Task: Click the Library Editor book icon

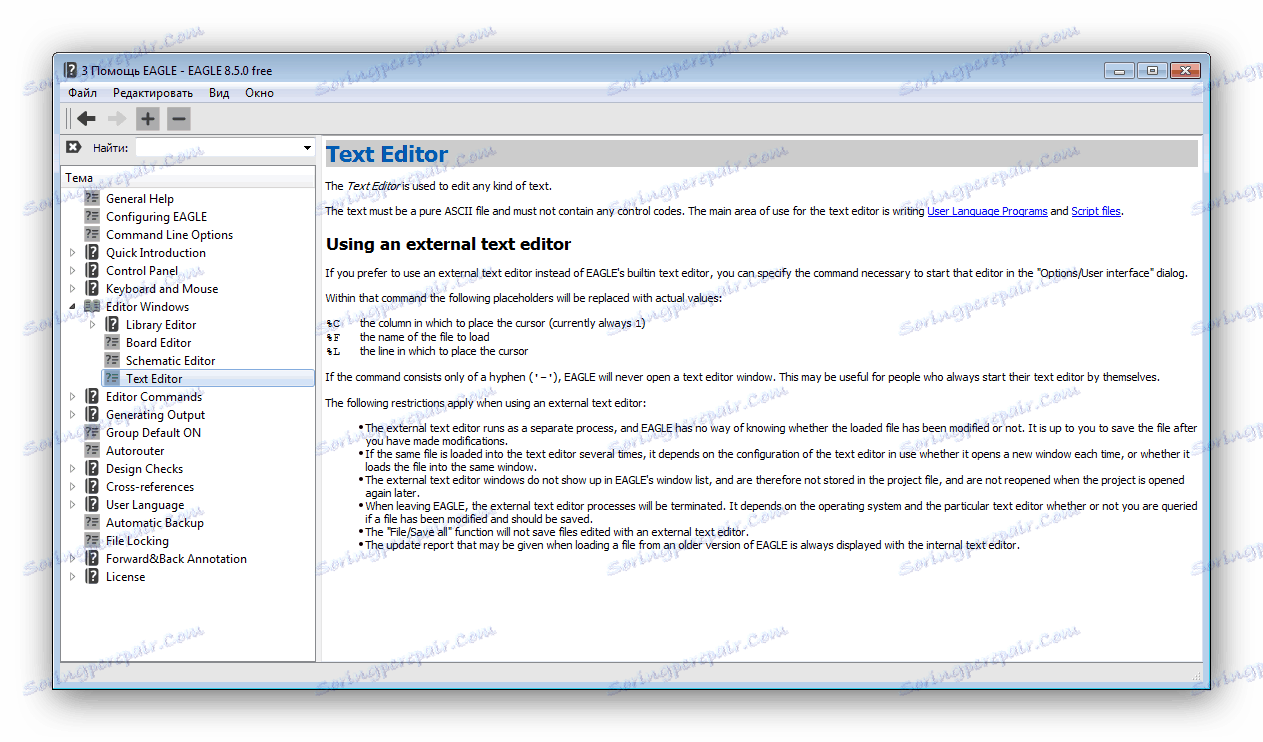Action: click(x=112, y=324)
